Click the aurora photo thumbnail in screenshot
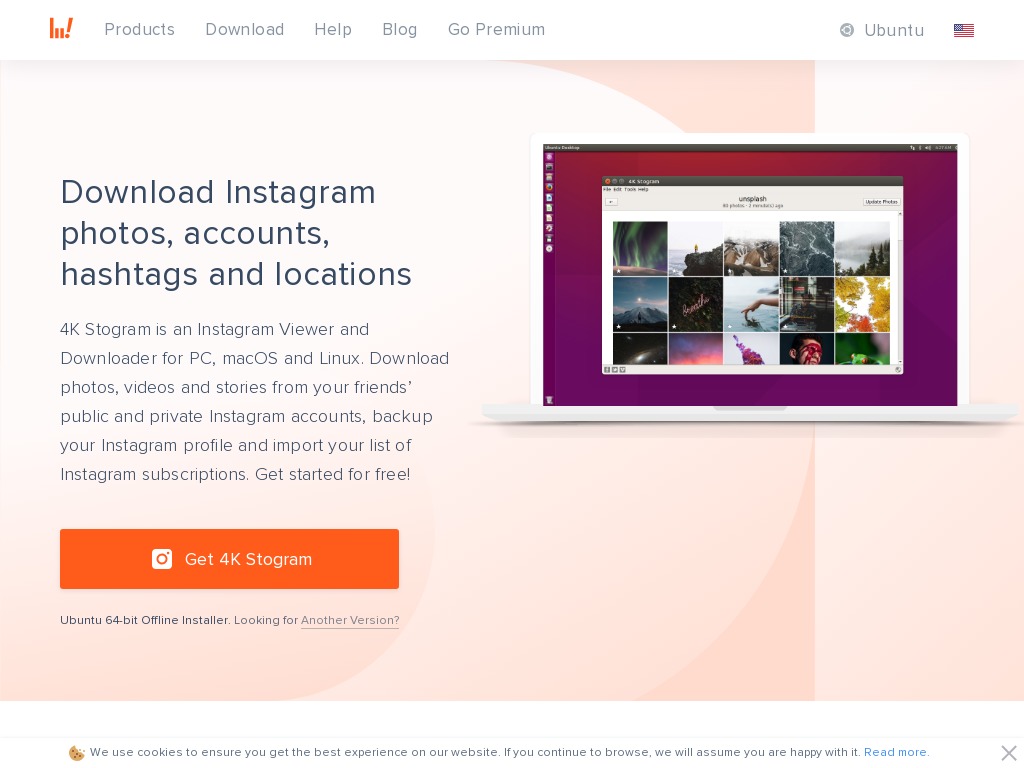Viewport: 1024px width, 768px height. pos(640,249)
